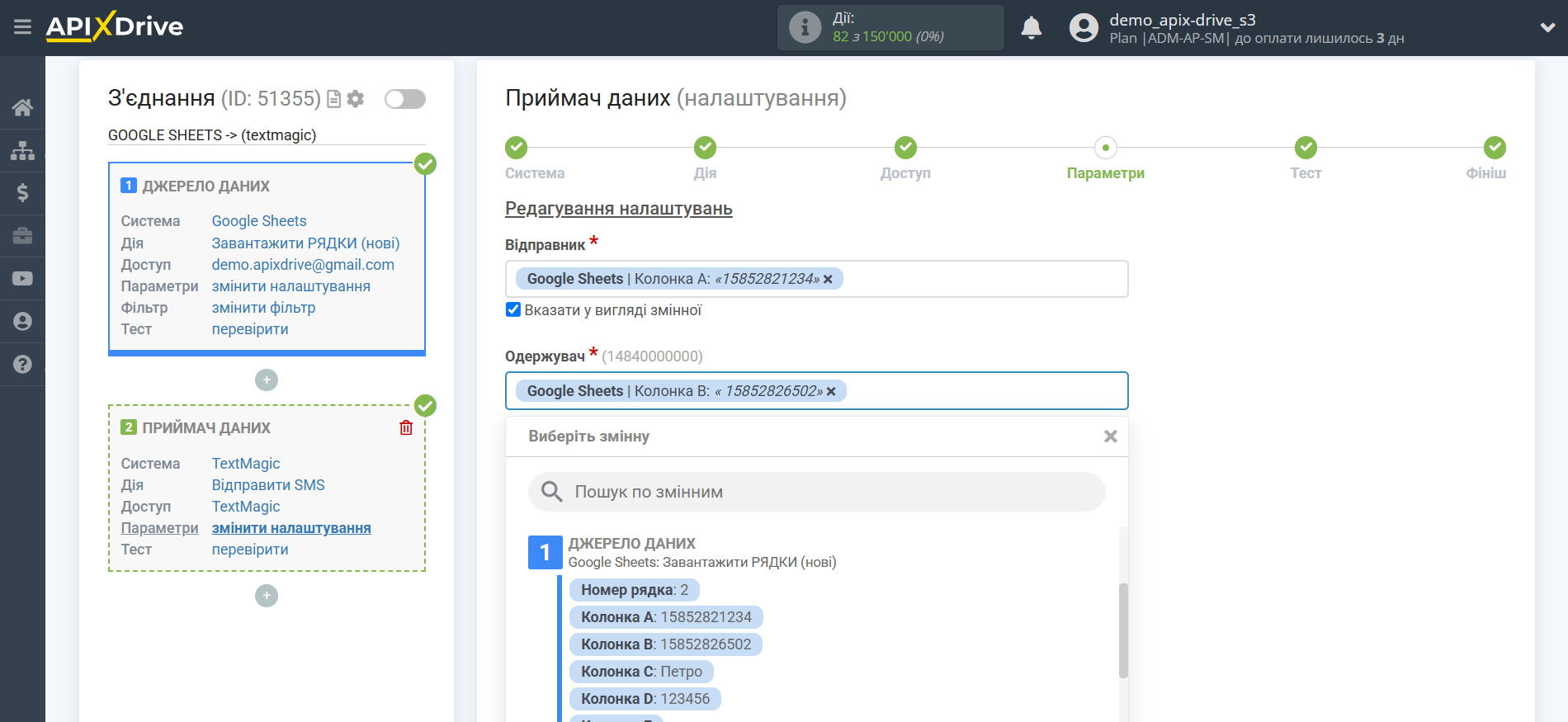Go to the Доступ step
This screenshot has width=1568, height=722.
pyautogui.click(x=905, y=148)
